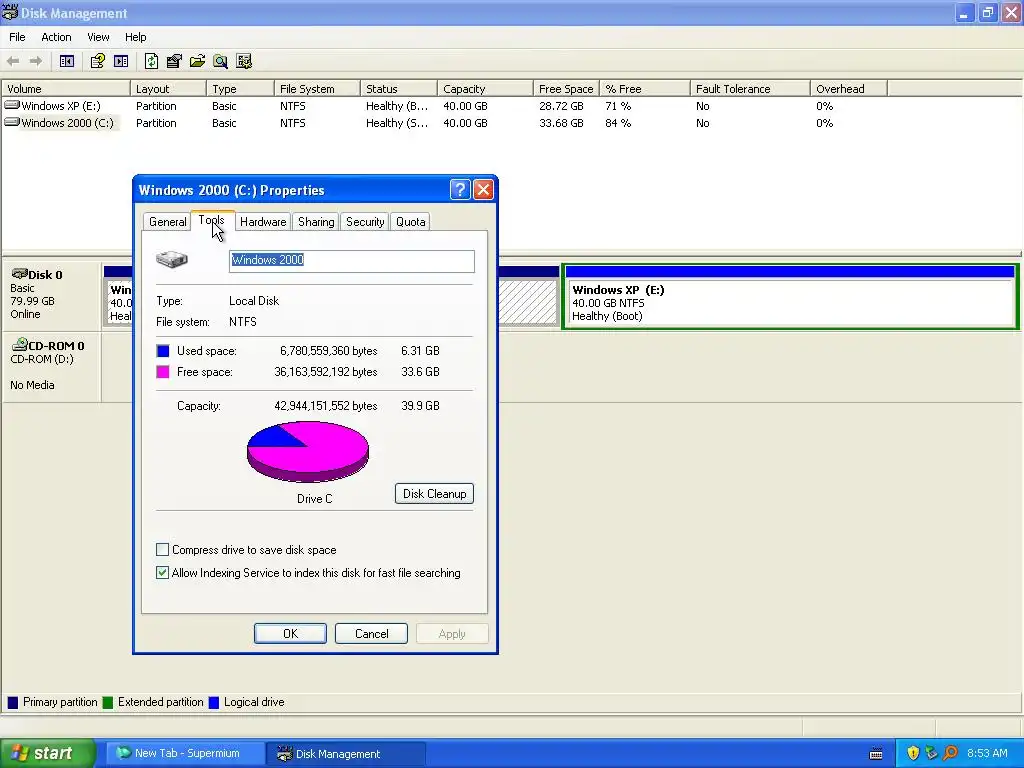
Task: Click the open folder toolbar icon
Action: pos(197,61)
